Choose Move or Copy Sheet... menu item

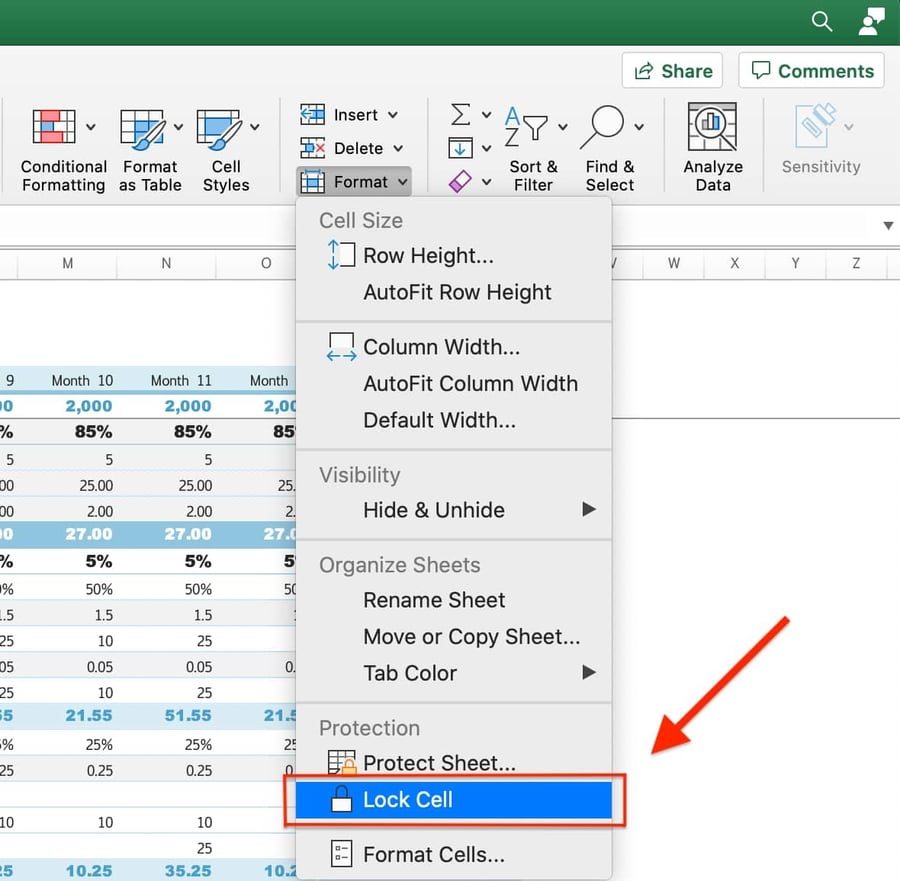[x=453, y=637]
